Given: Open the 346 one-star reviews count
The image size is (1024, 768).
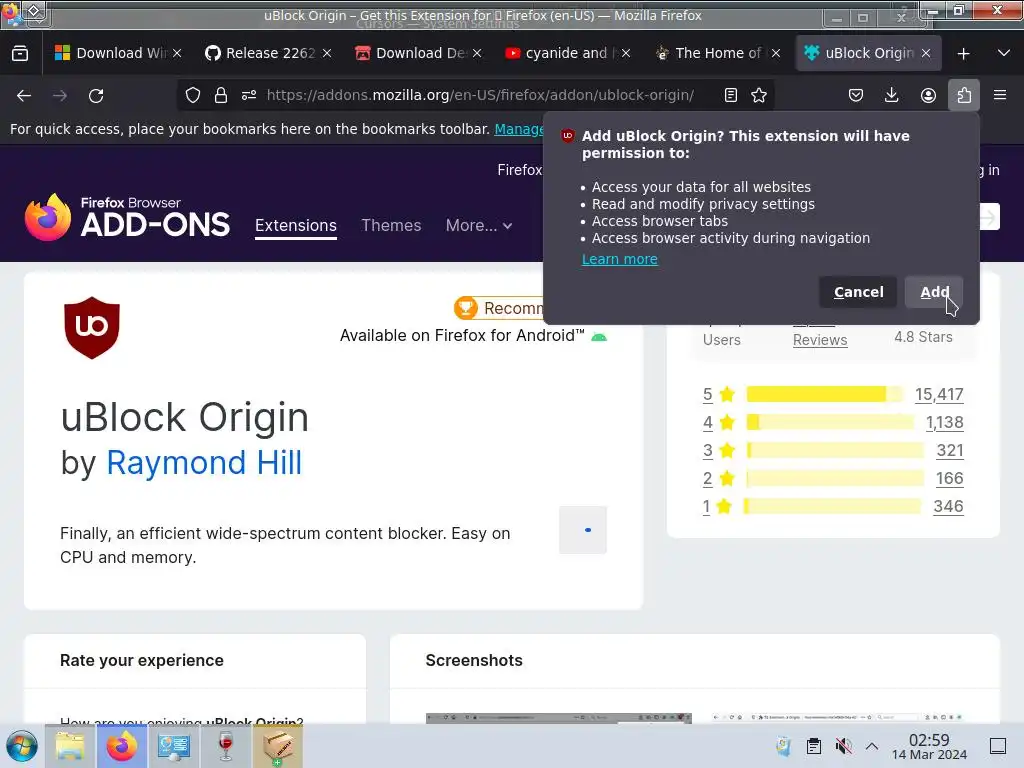Looking at the screenshot, I should [x=948, y=507].
